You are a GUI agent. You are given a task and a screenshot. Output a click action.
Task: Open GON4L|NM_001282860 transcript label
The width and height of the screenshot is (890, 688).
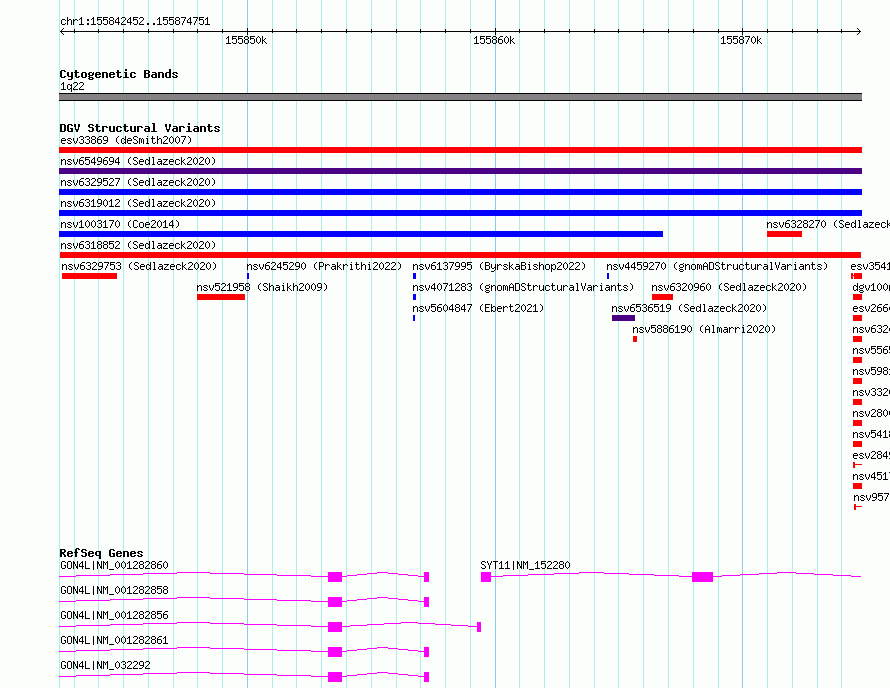click(x=114, y=565)
